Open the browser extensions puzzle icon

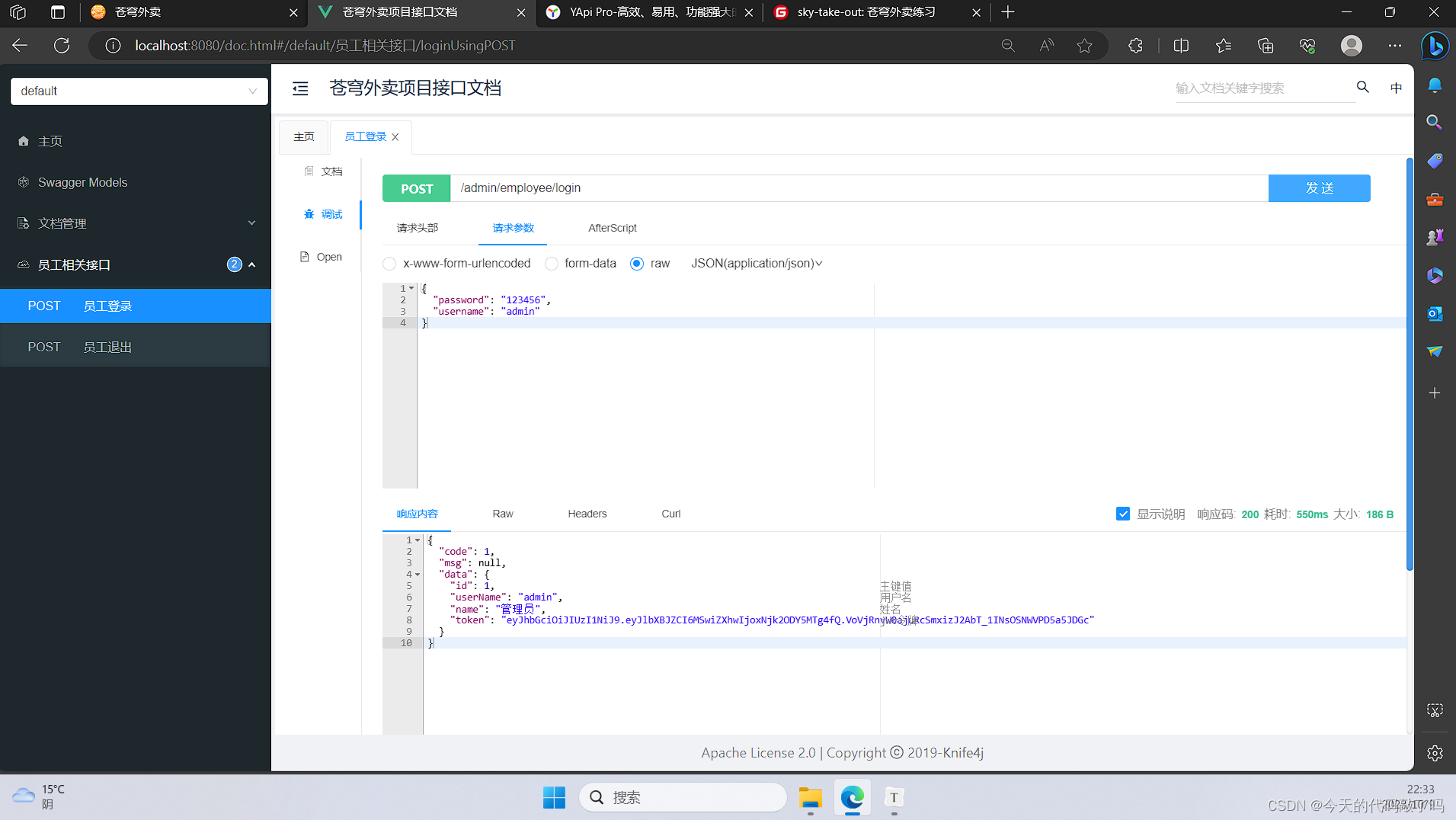(1135, 46)
